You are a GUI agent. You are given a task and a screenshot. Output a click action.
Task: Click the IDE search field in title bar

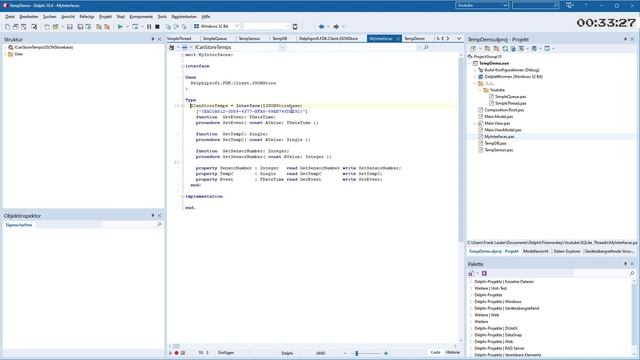click(535, 5)
